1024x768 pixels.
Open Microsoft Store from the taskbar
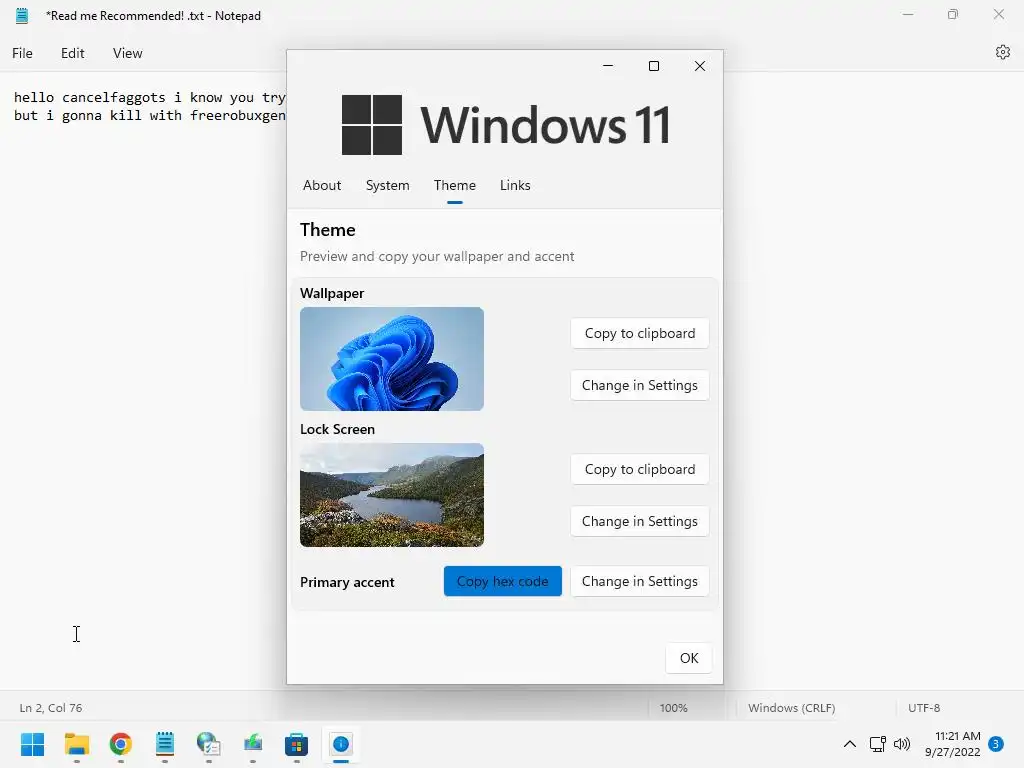point(296,744)
